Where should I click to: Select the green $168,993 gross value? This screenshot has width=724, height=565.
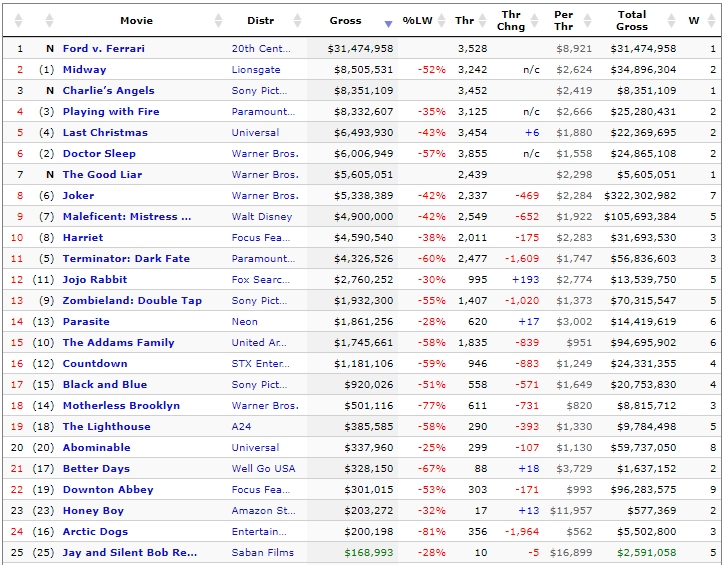368,553
